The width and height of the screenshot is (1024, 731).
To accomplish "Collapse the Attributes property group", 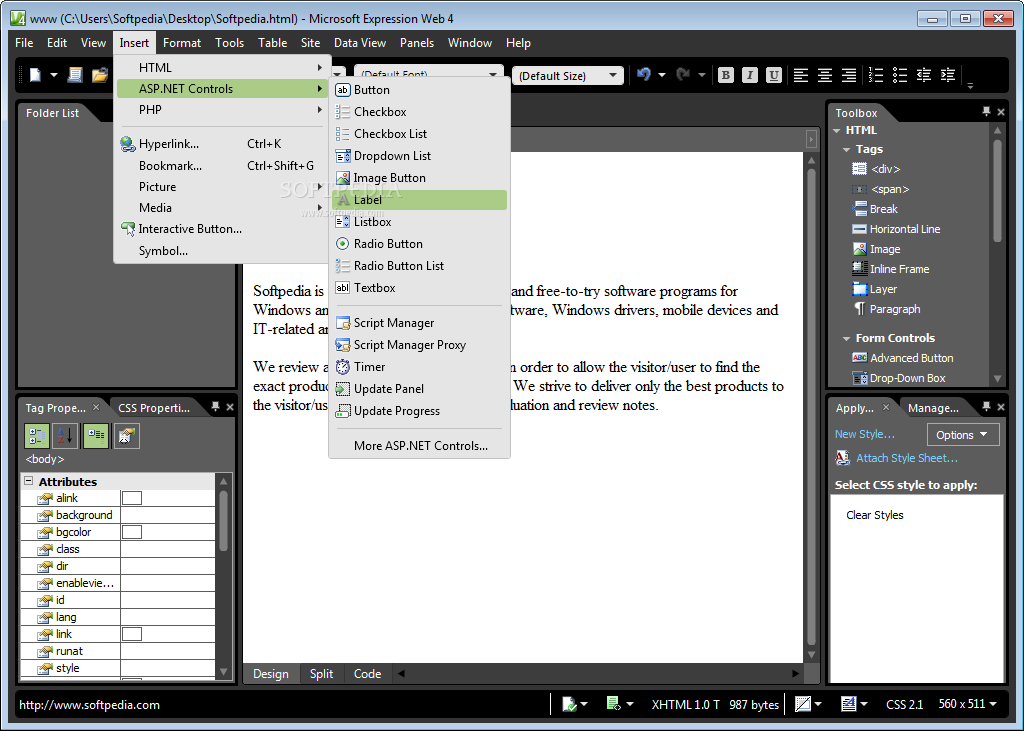I will click(29, 481).
